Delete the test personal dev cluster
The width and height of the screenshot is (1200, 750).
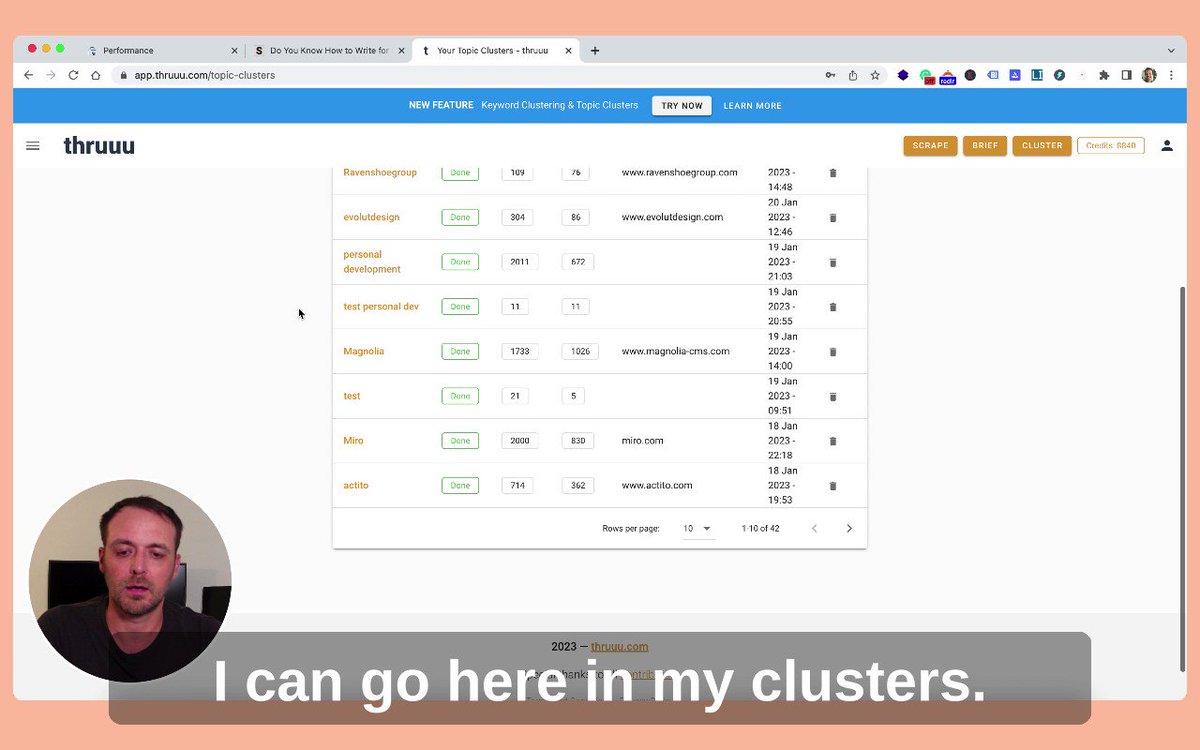click(833, 307)
